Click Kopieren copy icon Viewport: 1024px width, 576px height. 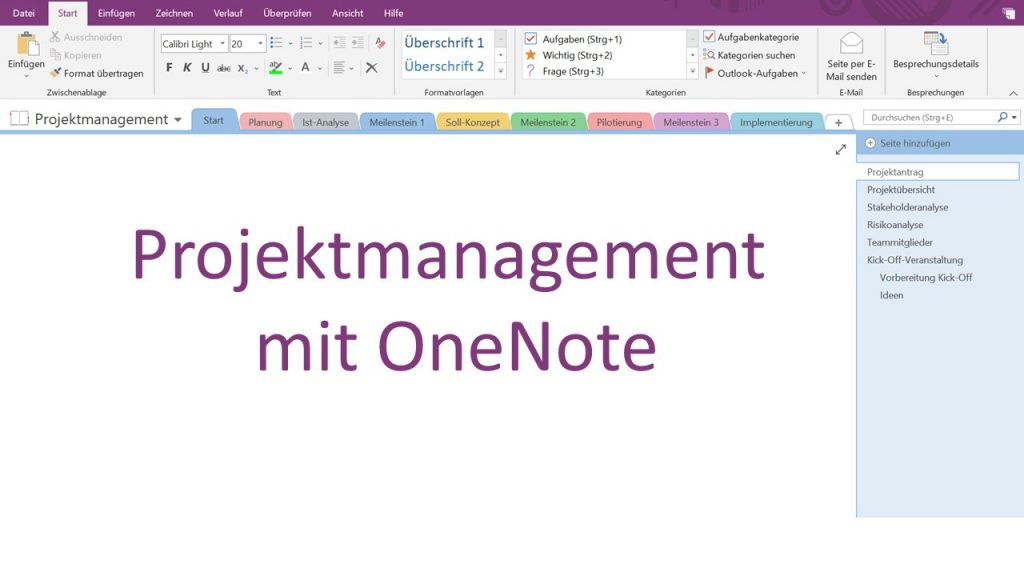click(x=55, y=56)
